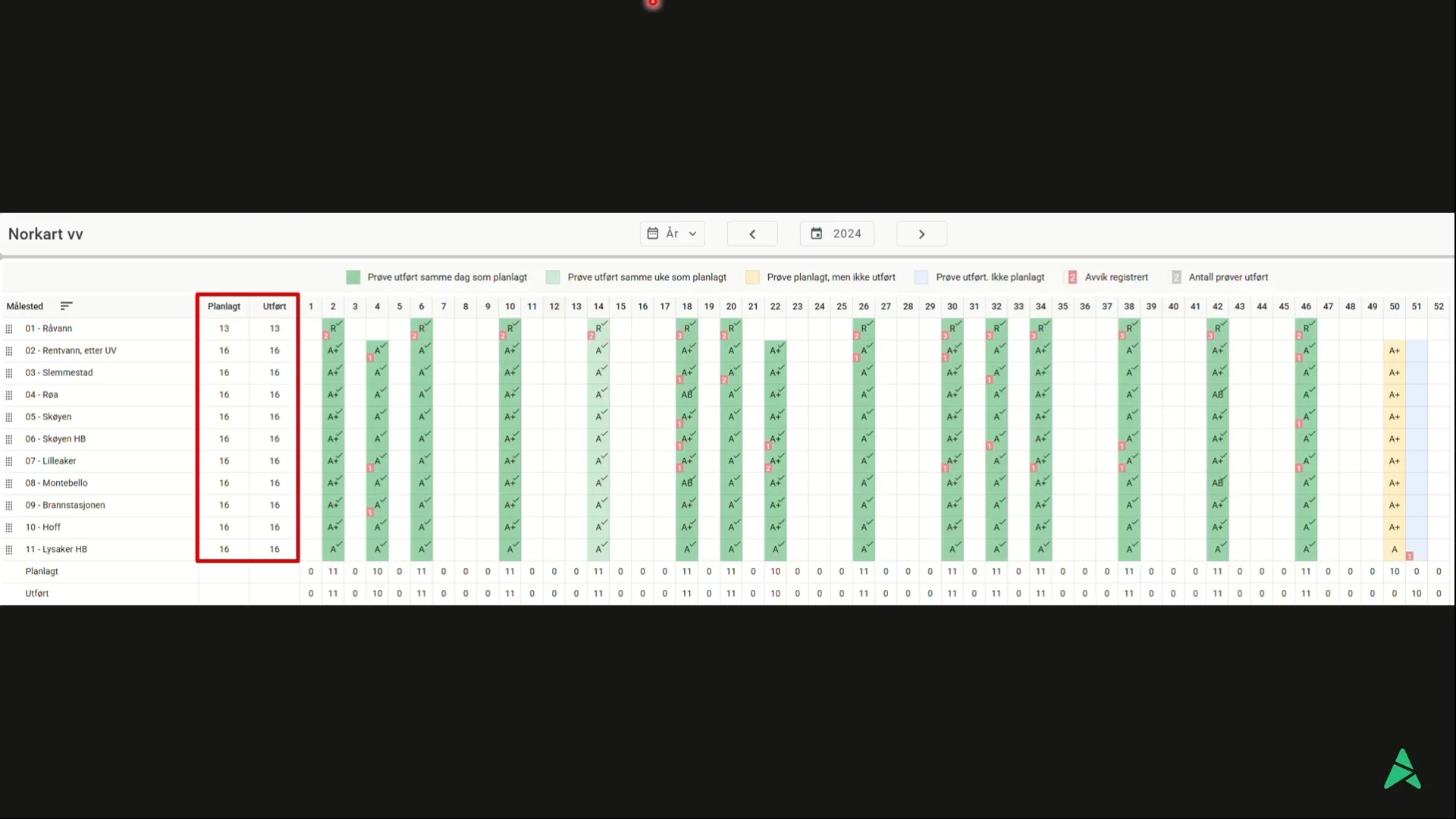Click the calendar icon in the 2024 field

(x=816, y=234)
